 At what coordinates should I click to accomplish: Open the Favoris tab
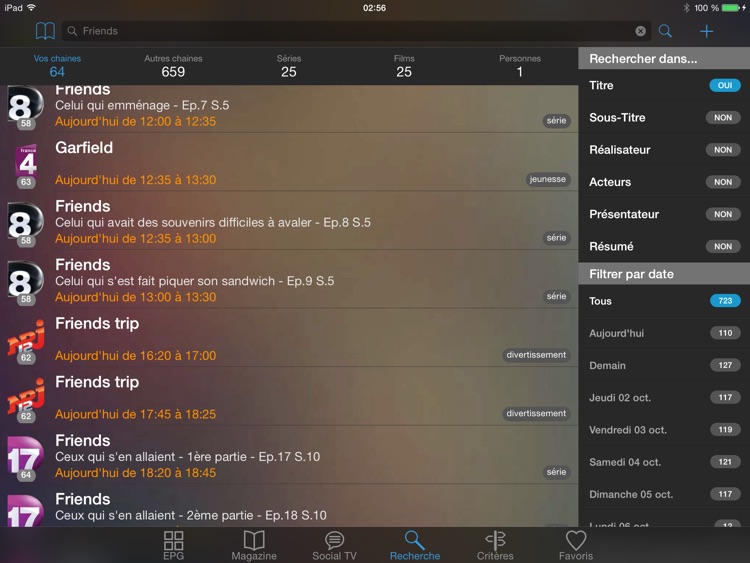click(576, 545)
